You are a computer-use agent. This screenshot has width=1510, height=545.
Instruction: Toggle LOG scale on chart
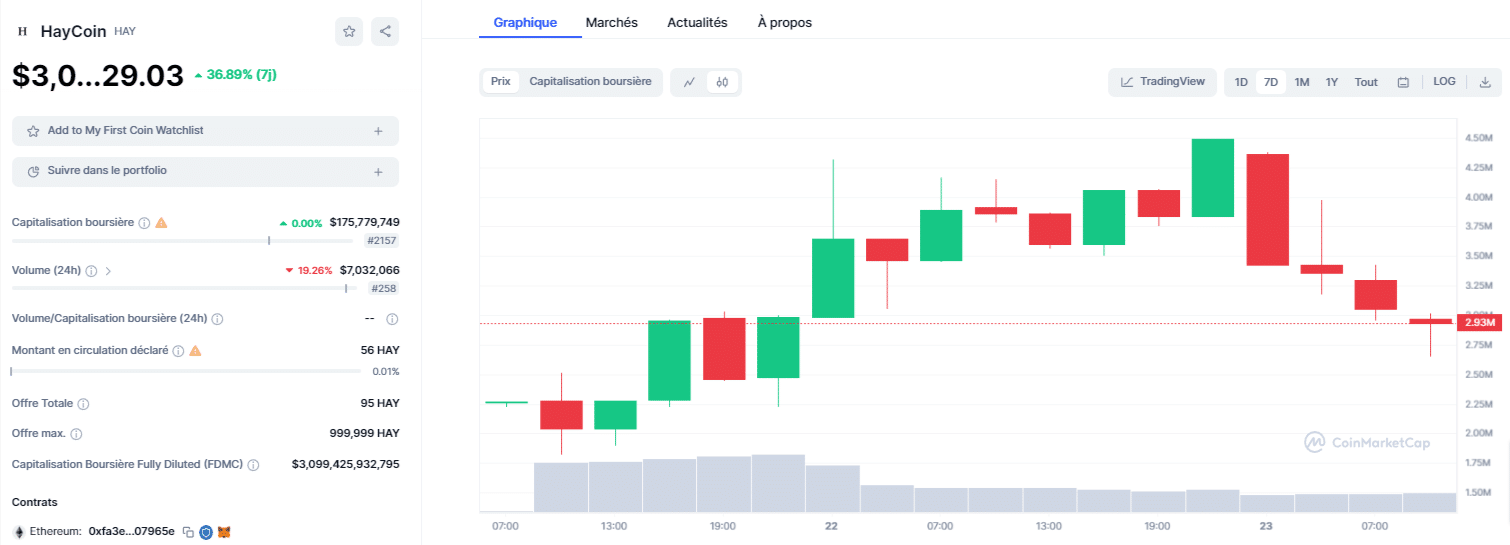point(1444,82)
